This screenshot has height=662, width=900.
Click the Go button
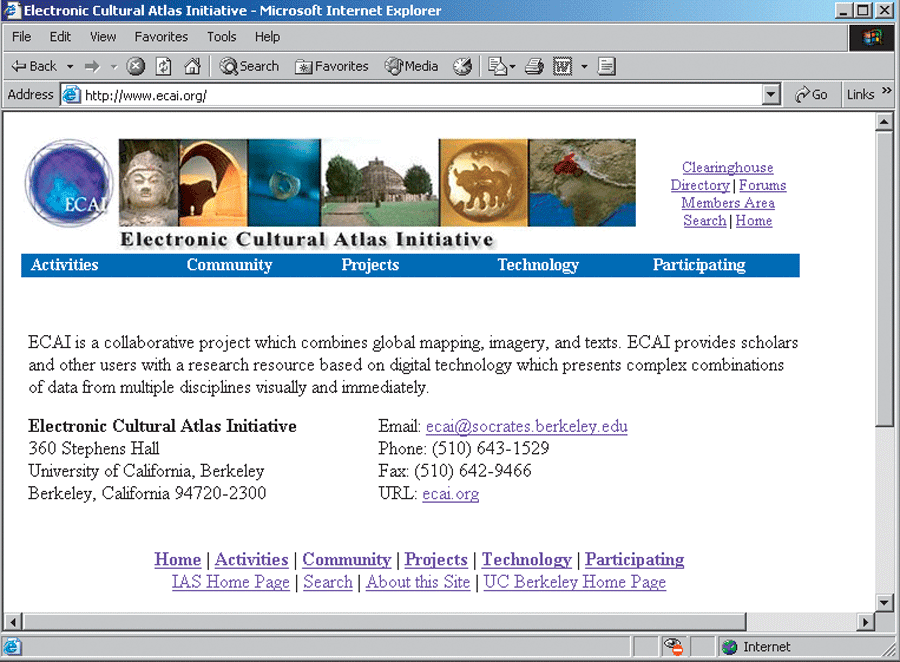pos(811,95)
